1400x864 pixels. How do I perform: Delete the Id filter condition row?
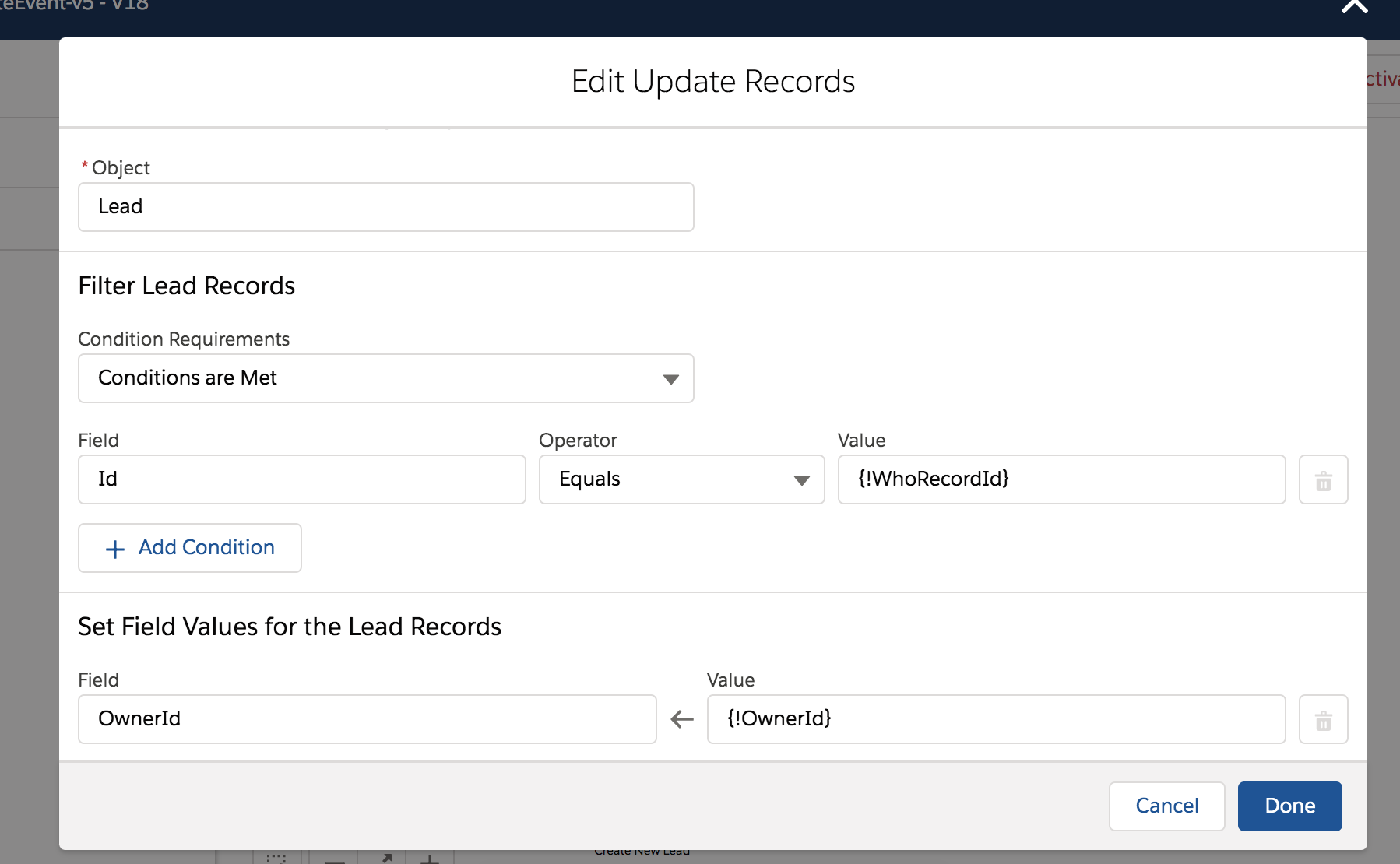click(x=1324, y=479)
